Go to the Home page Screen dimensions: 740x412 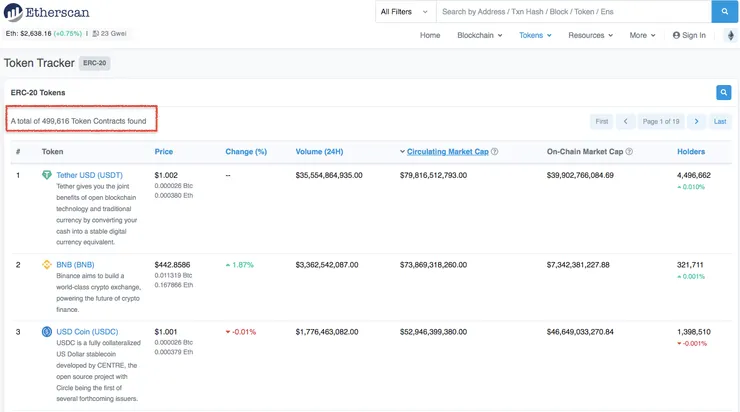click(x=430, y=35)
